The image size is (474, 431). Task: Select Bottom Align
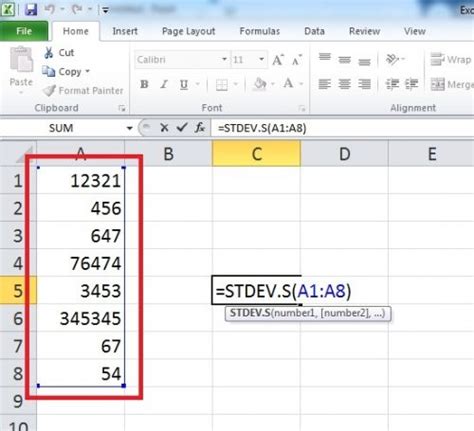point(364,62)
